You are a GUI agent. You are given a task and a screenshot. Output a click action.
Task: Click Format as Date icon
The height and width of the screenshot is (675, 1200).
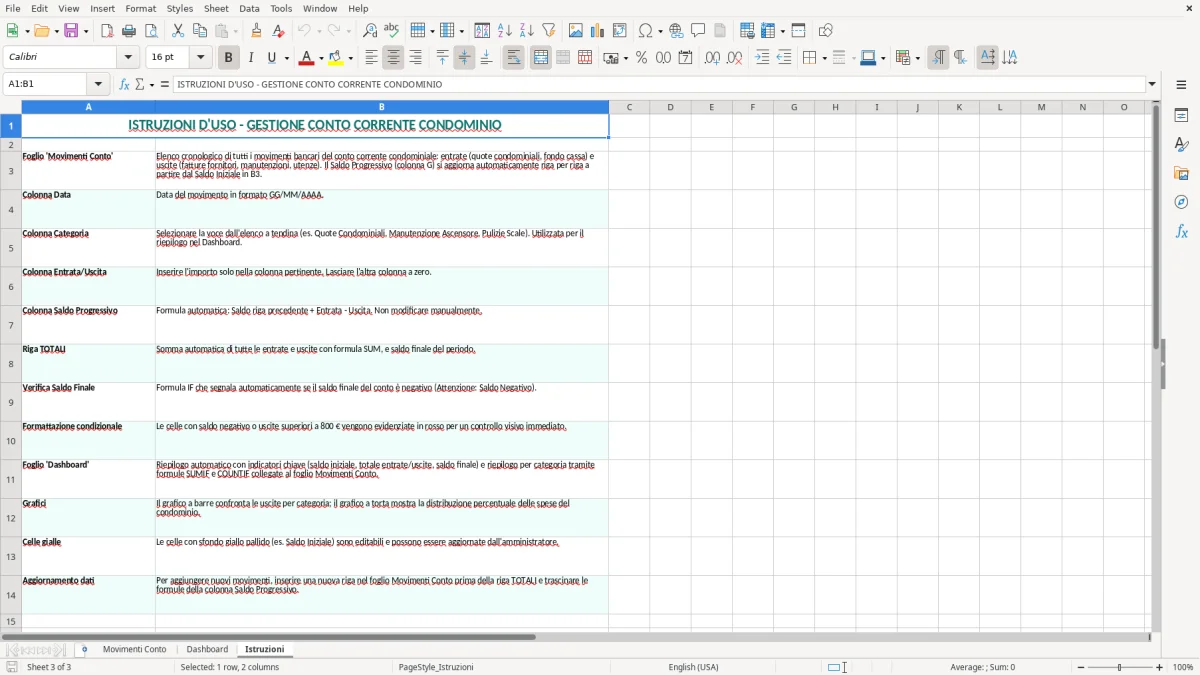[x=686, y=58]
